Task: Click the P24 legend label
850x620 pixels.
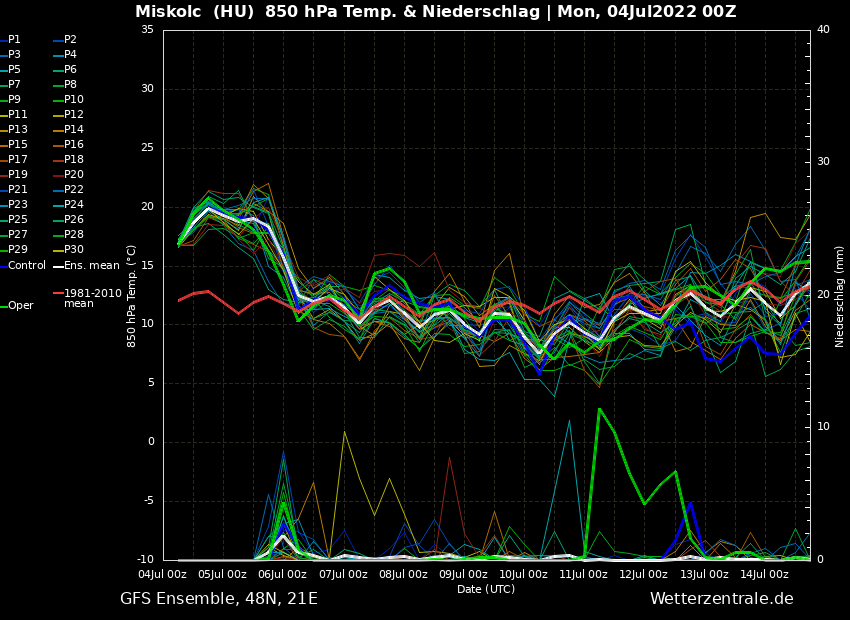Action: (73, 205)
